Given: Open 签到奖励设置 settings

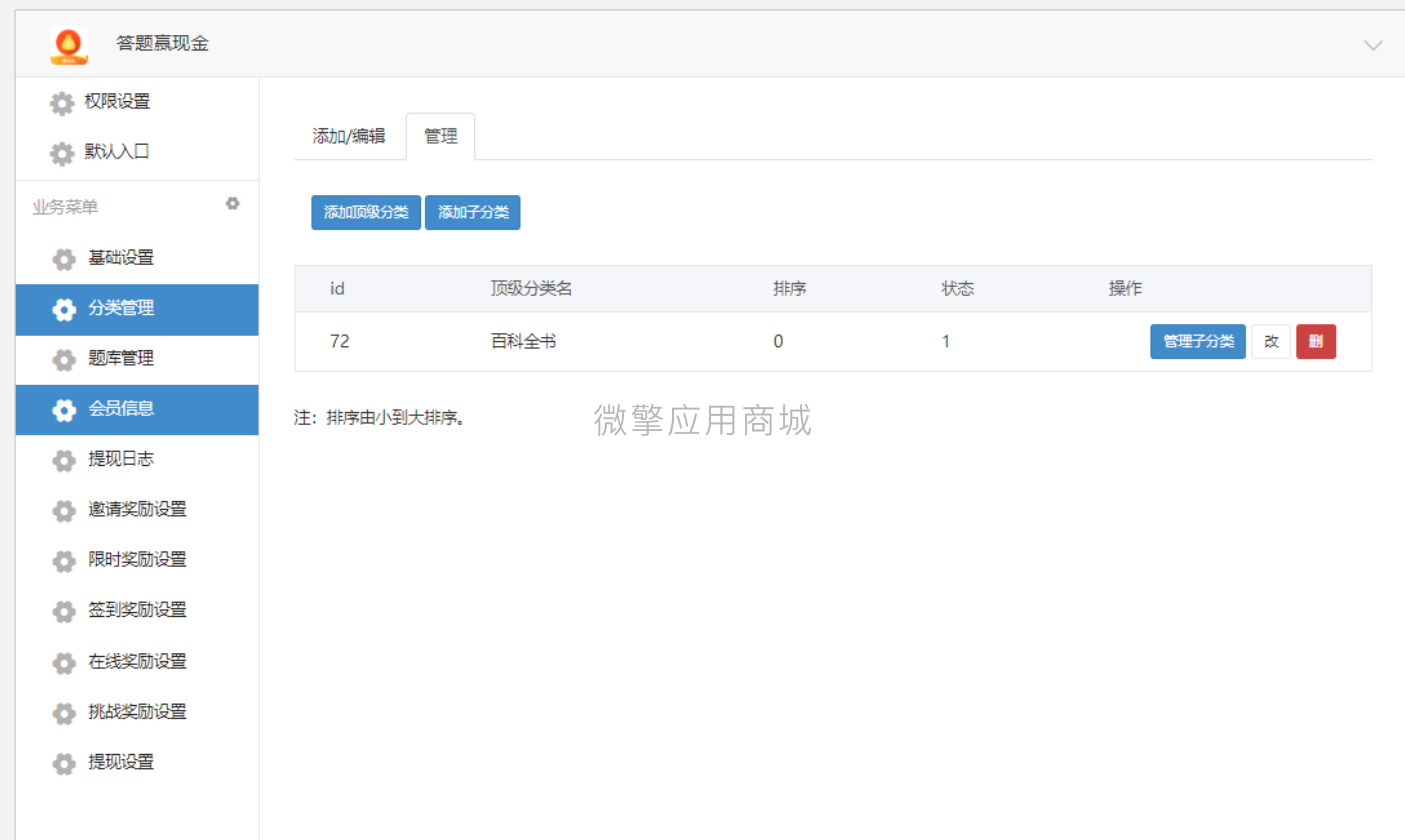Looking at the screenshot, I should tap(137, 610).
